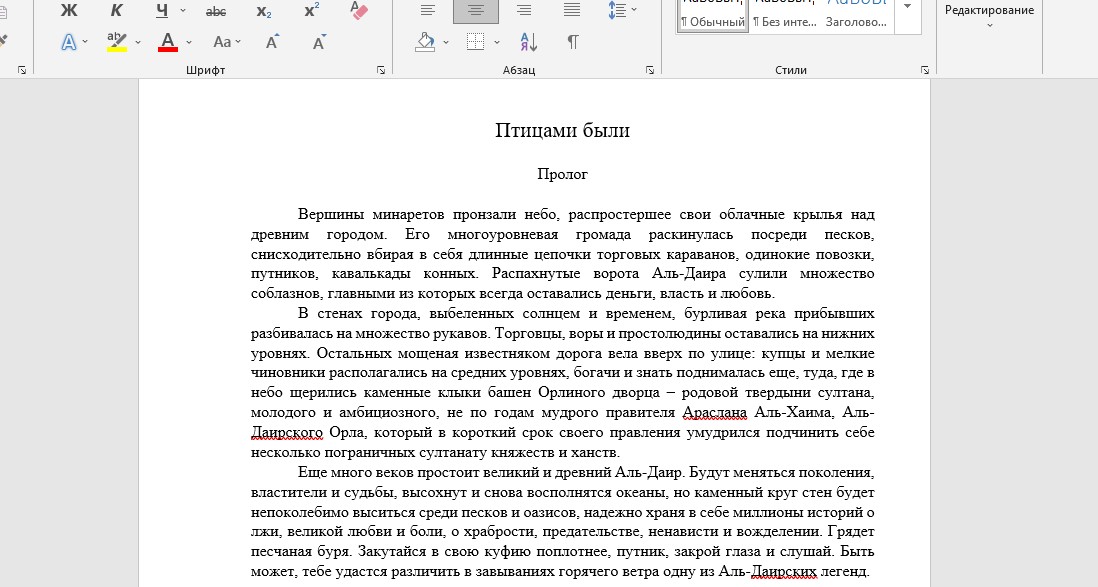Image resolution: width=1098 pixels, height=587 pixels.
Task: Open highlight color dropdown arrow
Action: tap(138, 42)
